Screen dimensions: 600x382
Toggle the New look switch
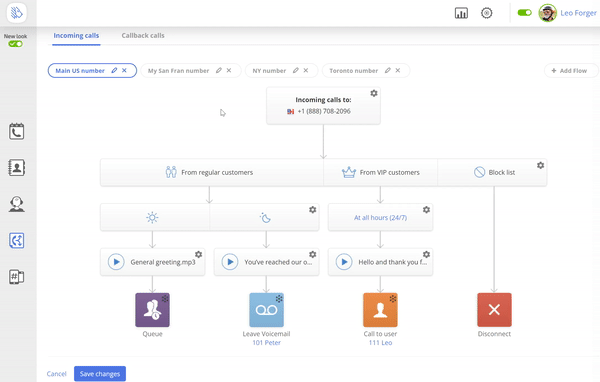16,44
